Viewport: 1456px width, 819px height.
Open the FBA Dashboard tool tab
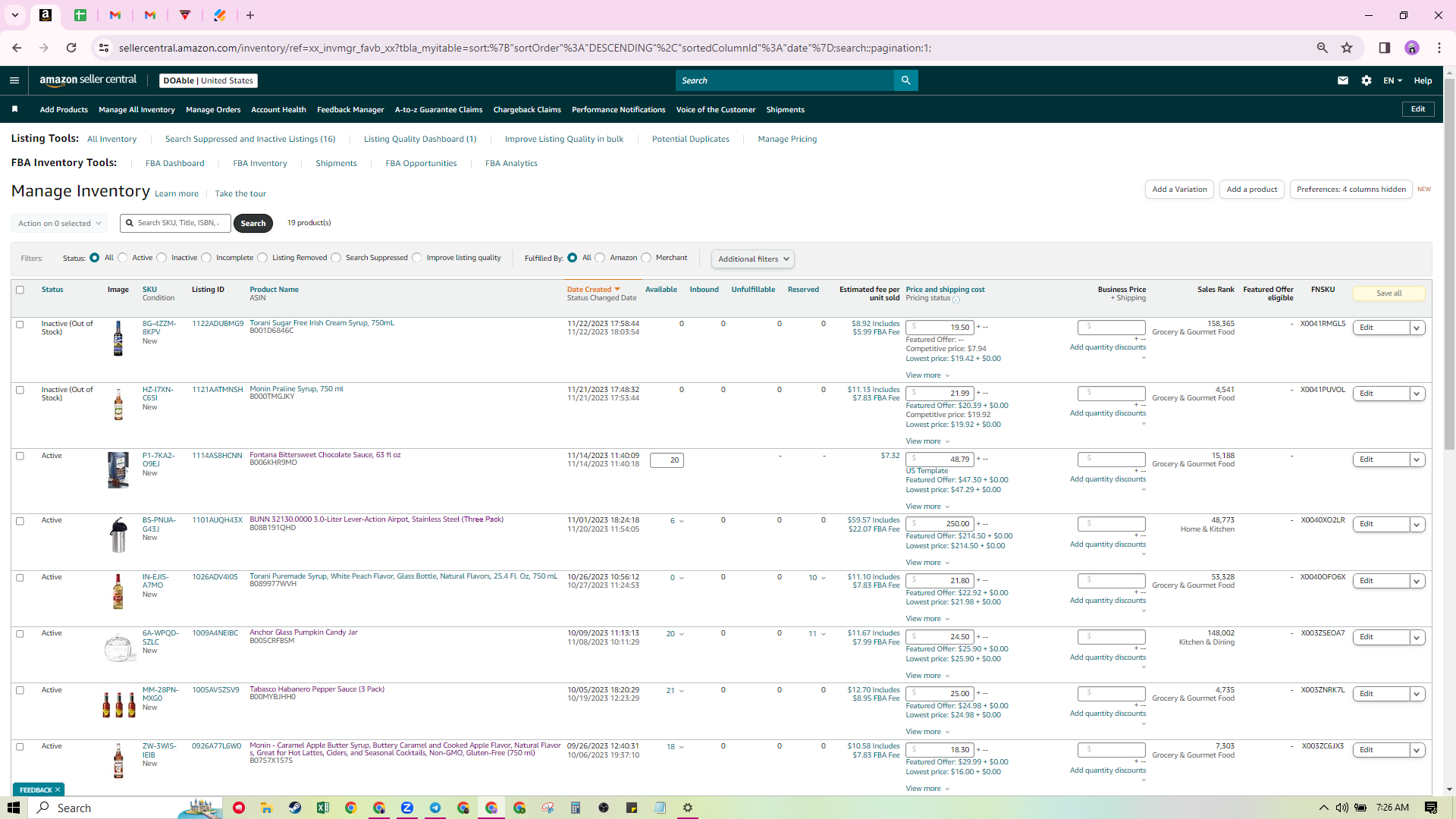[174, 164]
